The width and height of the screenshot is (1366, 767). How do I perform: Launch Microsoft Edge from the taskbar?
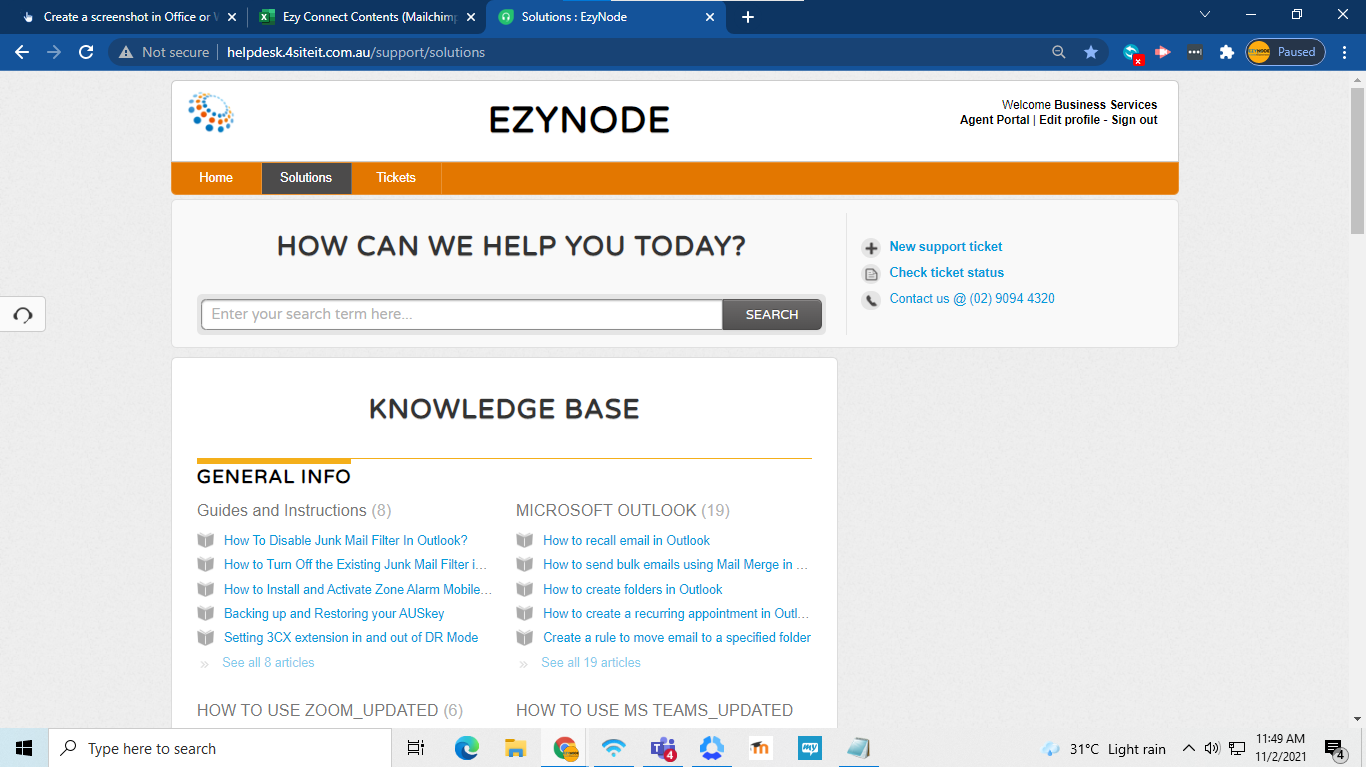[466, 748]
